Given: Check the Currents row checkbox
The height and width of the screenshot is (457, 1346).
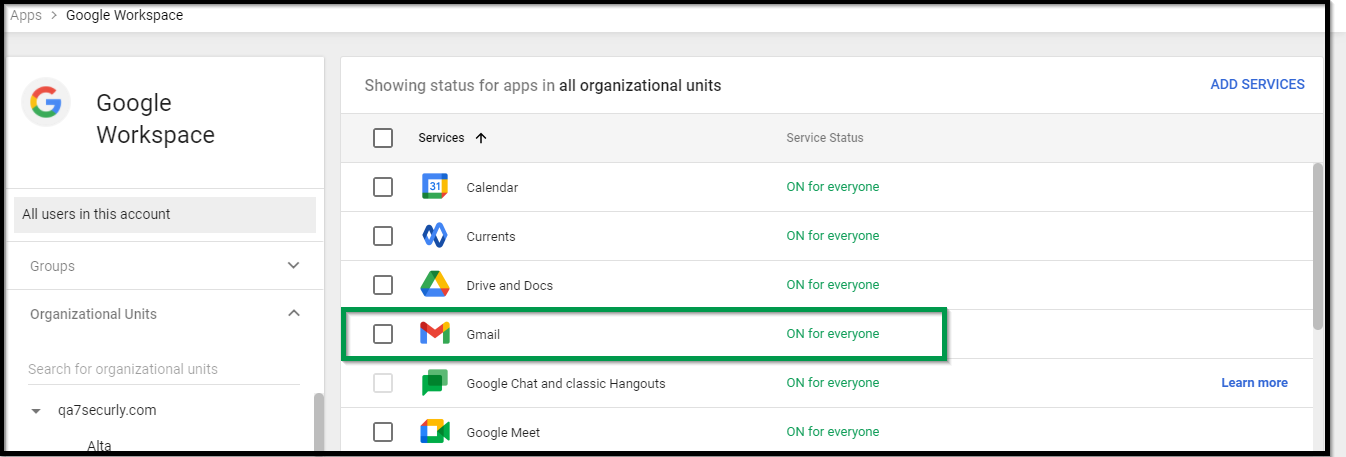Looking at the screenshot, I should coord(383,236).
